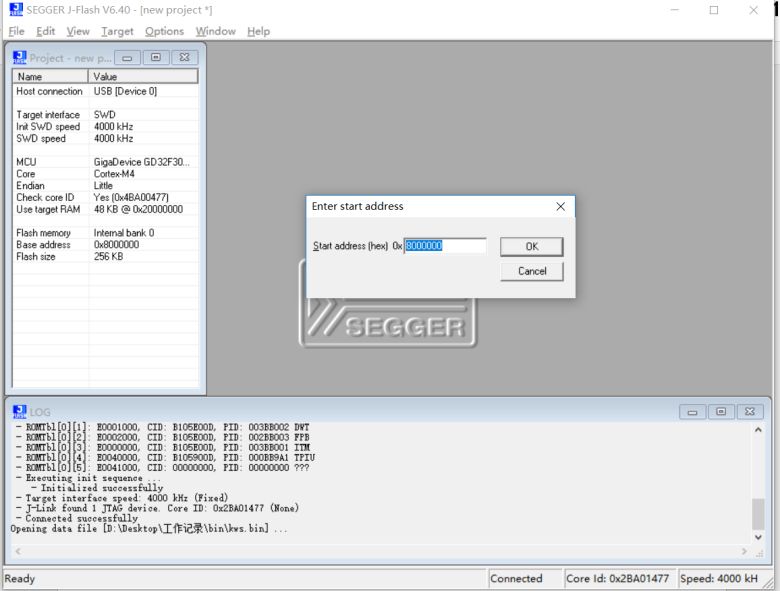Open the Window menu
This screenshot has width=780, height=591.
click(215, 31)
